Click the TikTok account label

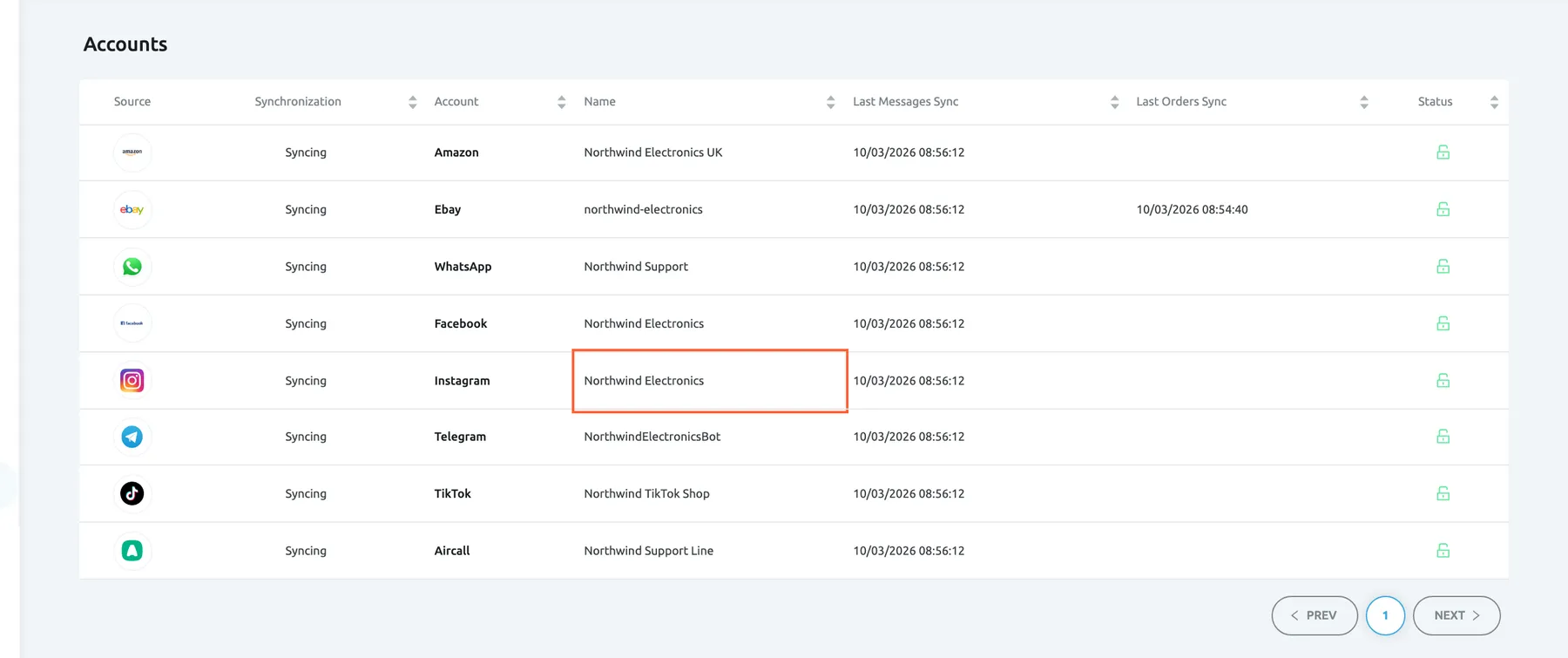453,493
